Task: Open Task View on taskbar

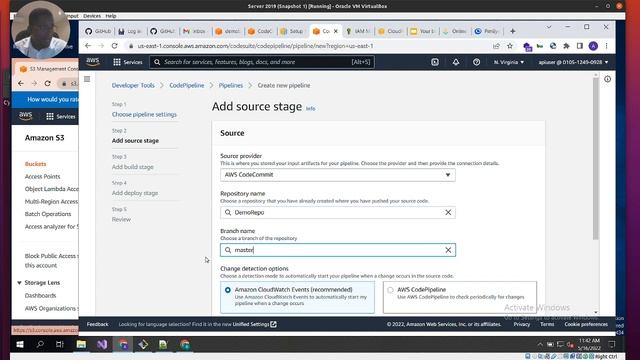Action: point(60,344)
